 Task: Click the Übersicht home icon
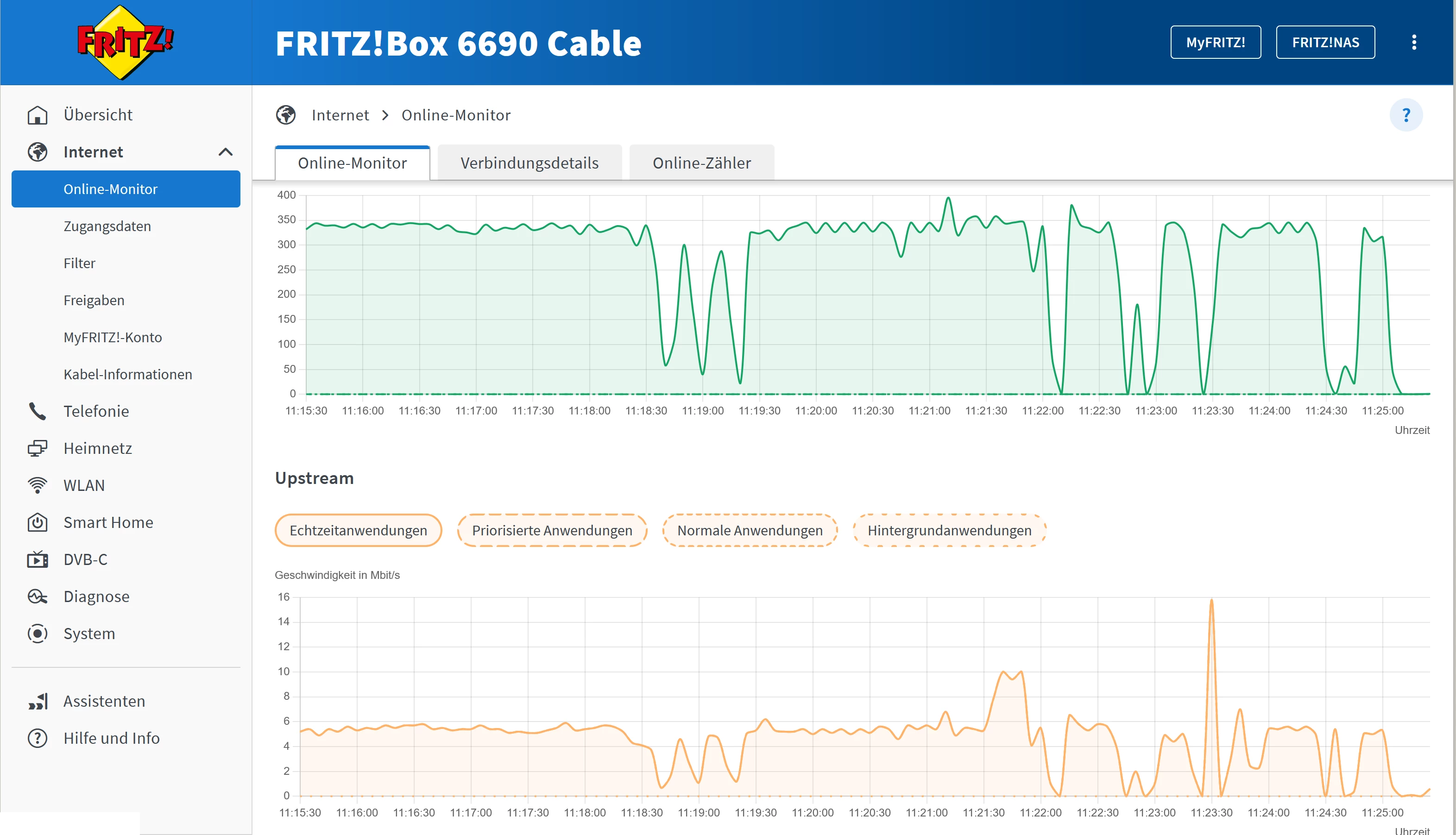tap(37, 115)
